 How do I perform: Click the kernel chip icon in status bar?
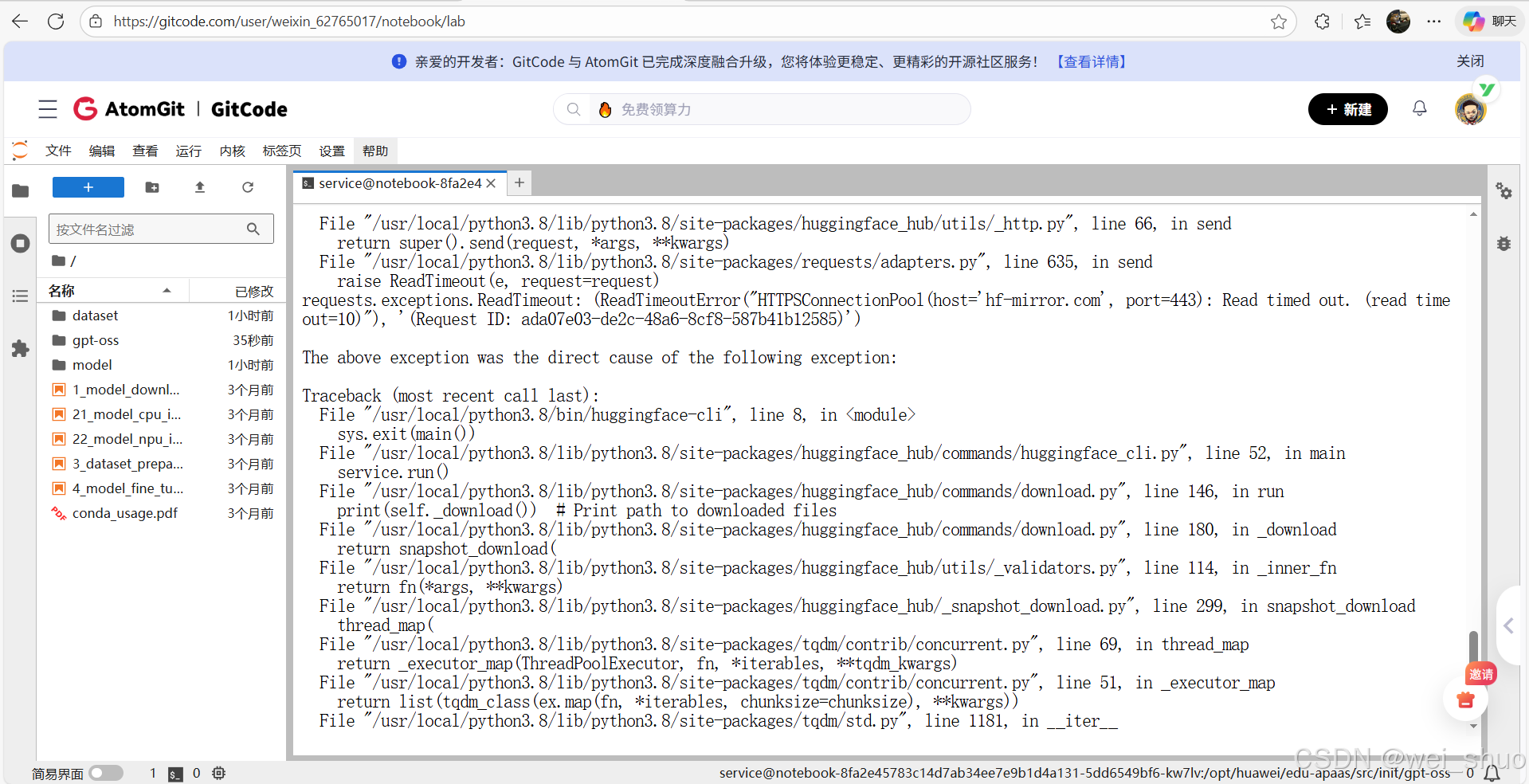tap(219, 773)
